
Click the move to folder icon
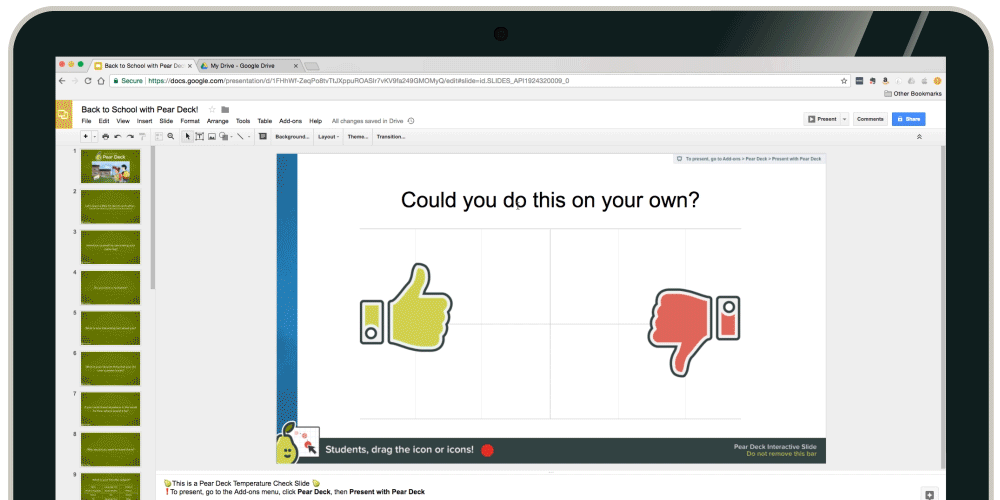coord(225,110)
